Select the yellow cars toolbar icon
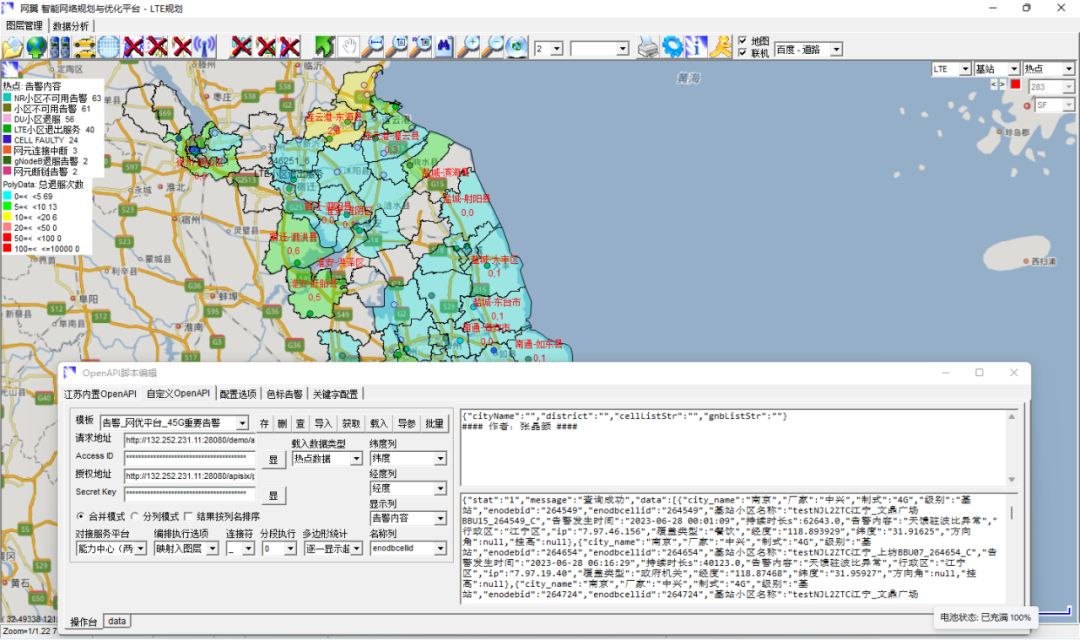Image resolution: width=1080 pixels, height=640 pixels. click(85, 47)
